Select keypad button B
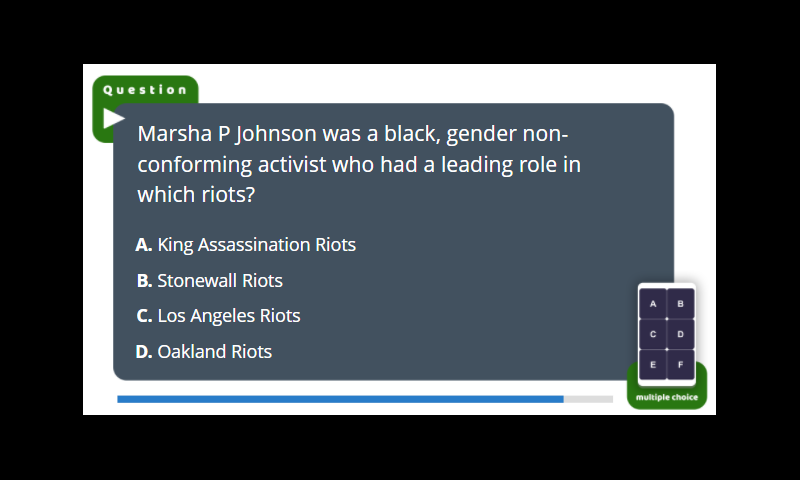The width and height of the screenshot is (800, 480). tap(680, 304)
